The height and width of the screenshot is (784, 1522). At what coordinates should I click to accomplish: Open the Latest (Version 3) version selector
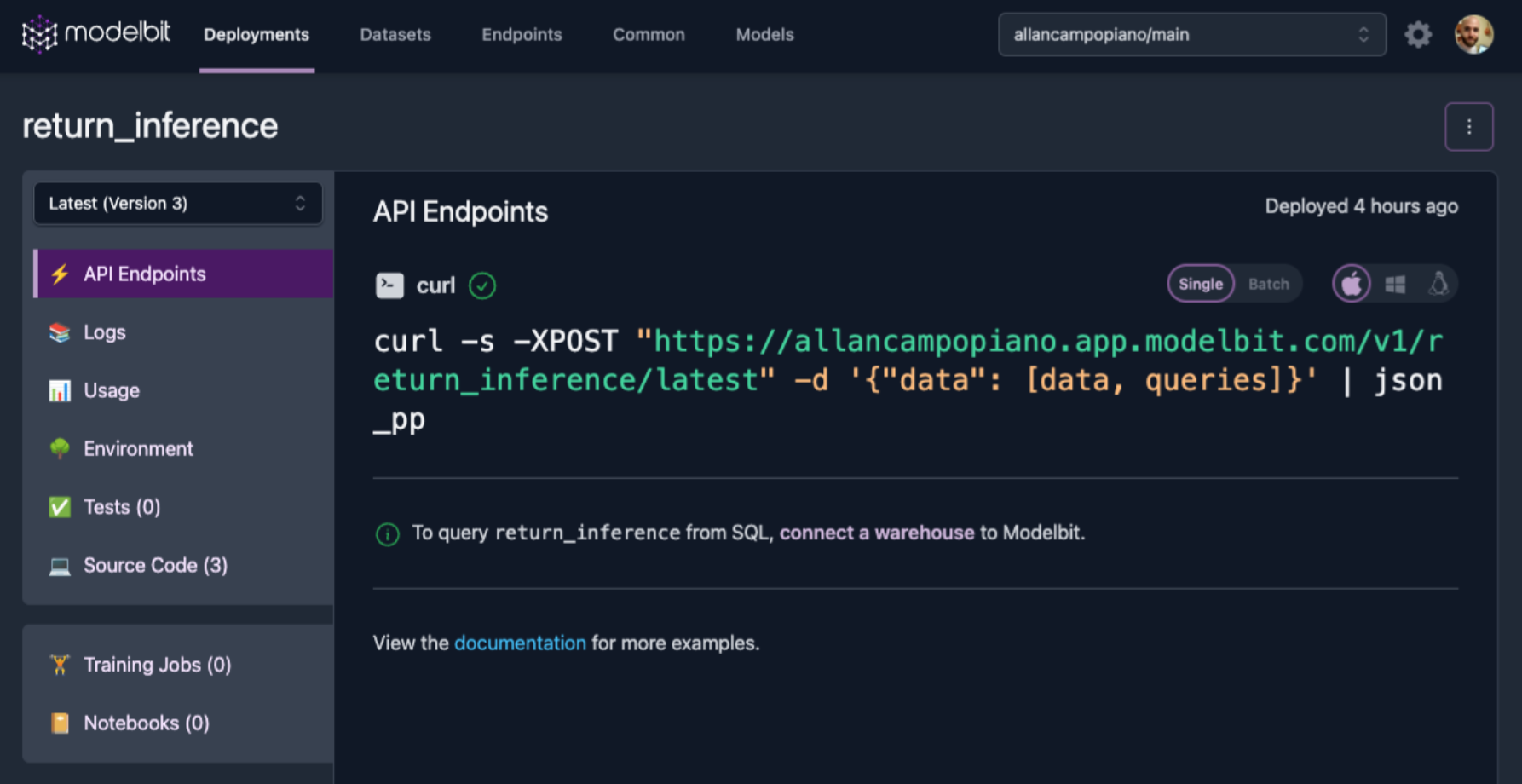click(178, 204)
